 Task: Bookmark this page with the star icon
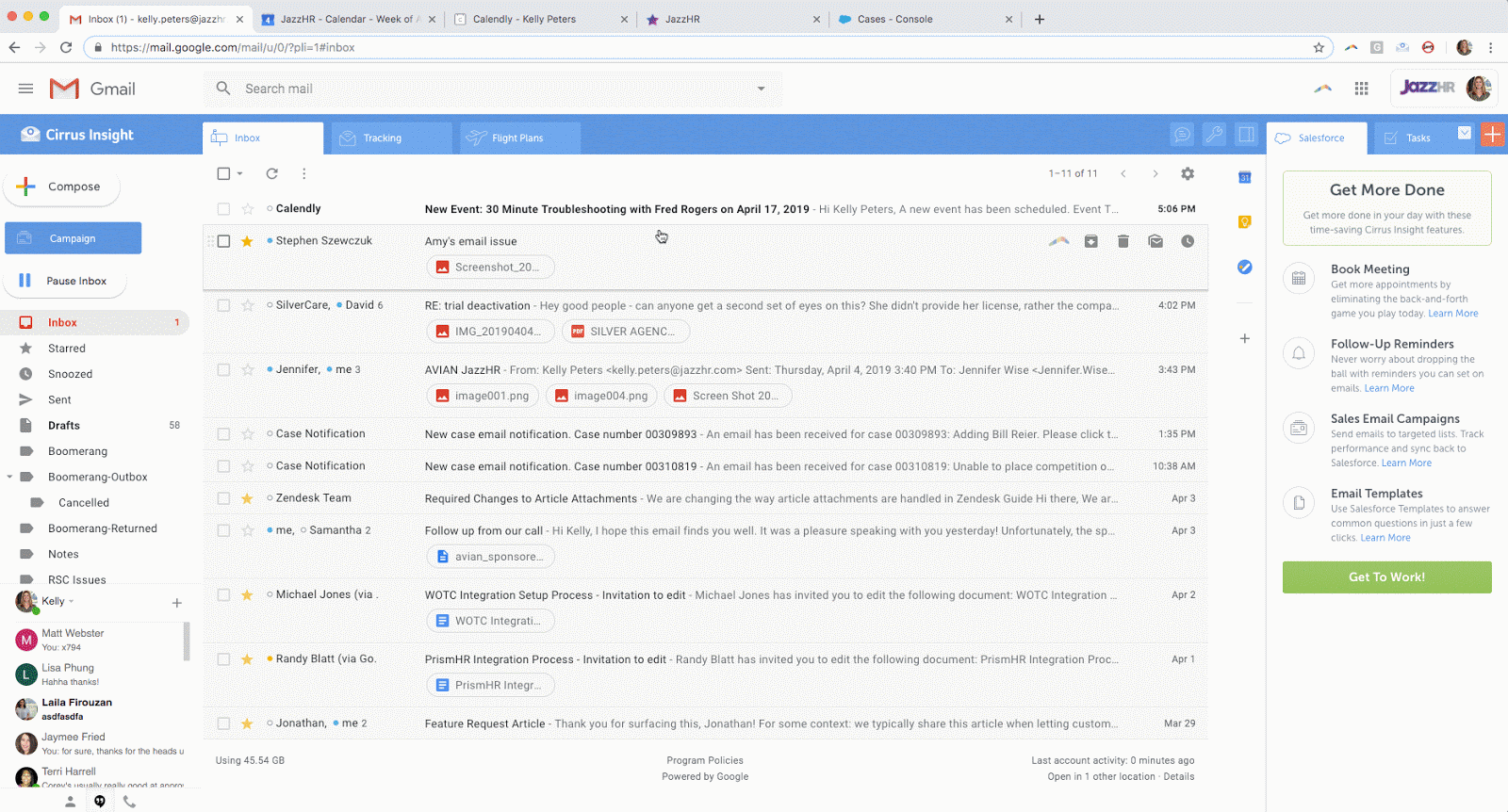pyautogui.click(x=1319, y=47)
